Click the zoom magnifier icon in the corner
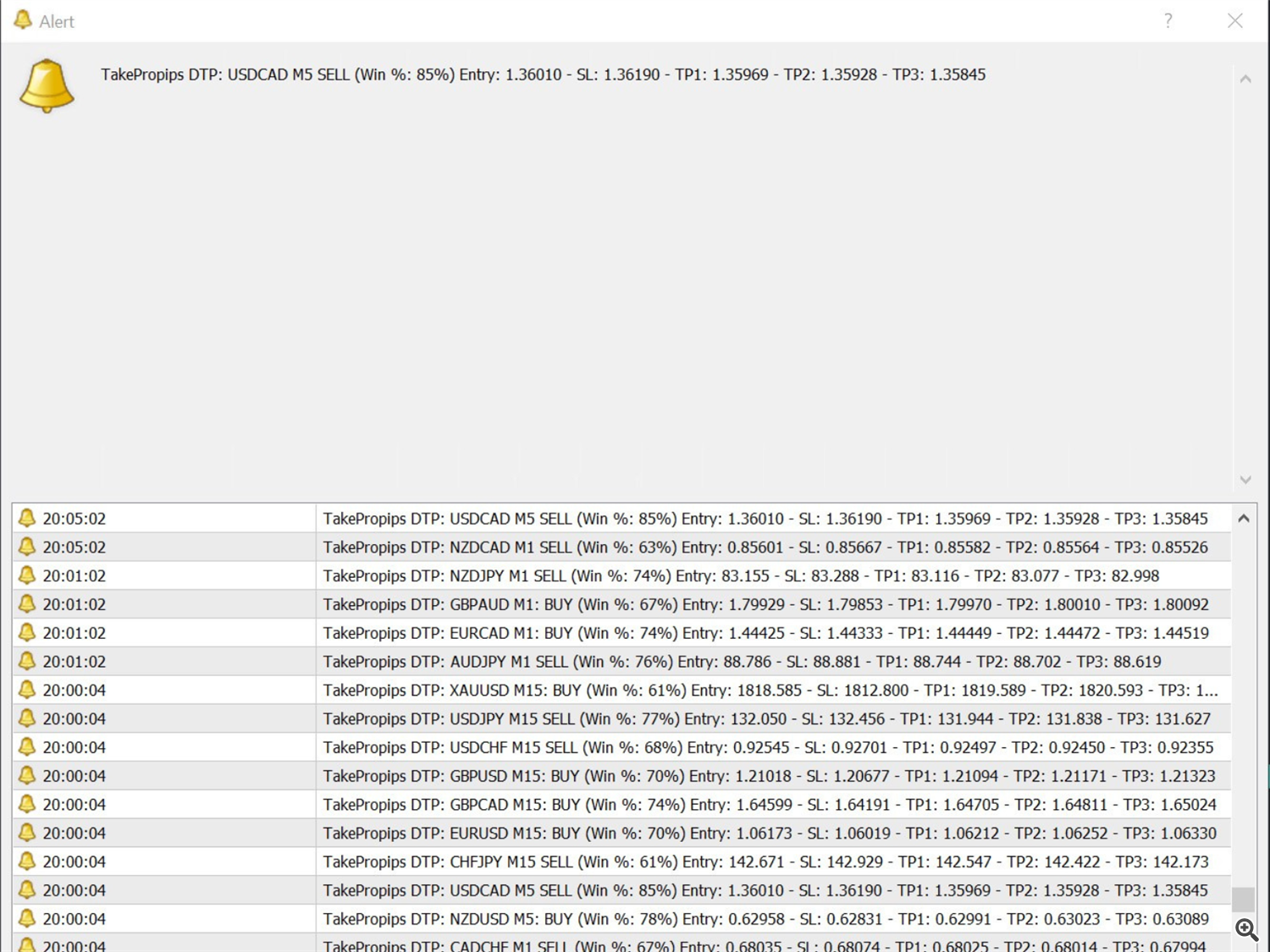Viewport: 1270px width, 952px height. pyautogui.click(x=1246, y=929)
